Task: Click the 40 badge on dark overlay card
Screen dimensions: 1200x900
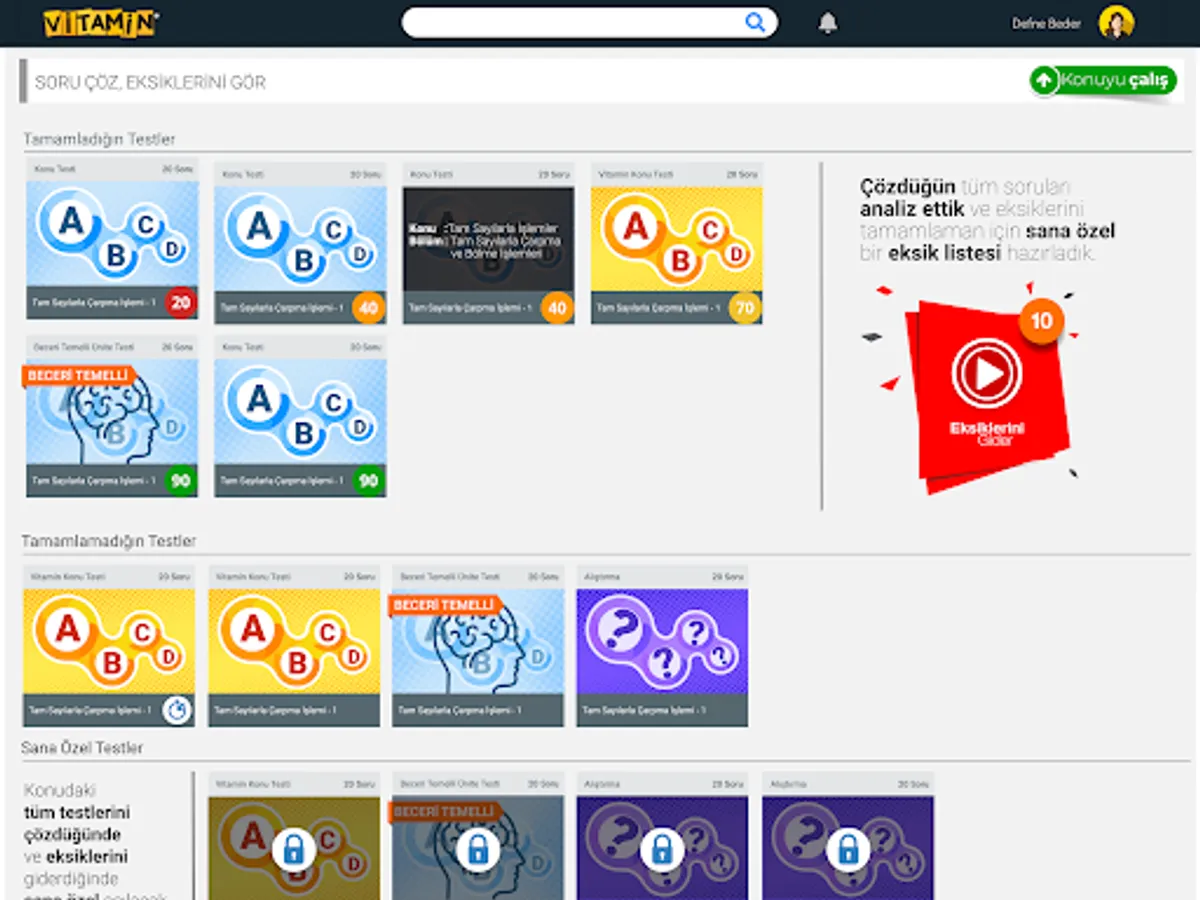Action: (x=557, y=308)
